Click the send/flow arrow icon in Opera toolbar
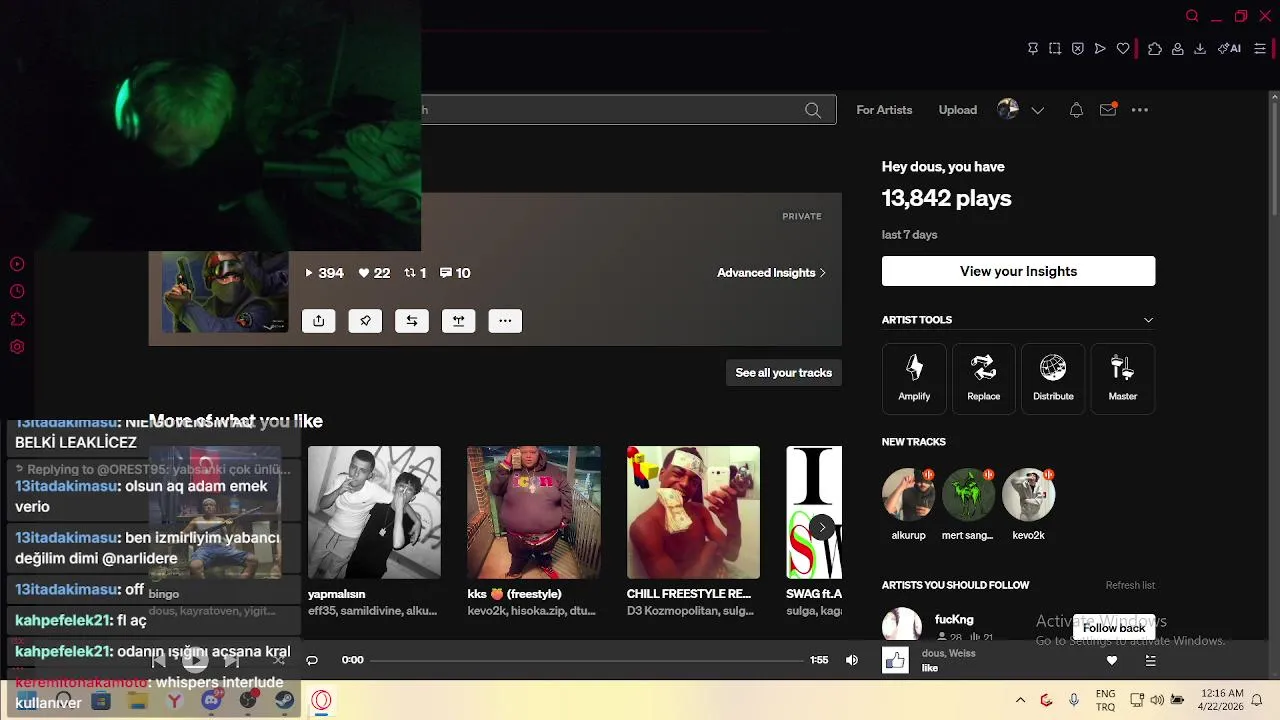The width and height of the screenshot is (1280, 720). pos(1100,48)
